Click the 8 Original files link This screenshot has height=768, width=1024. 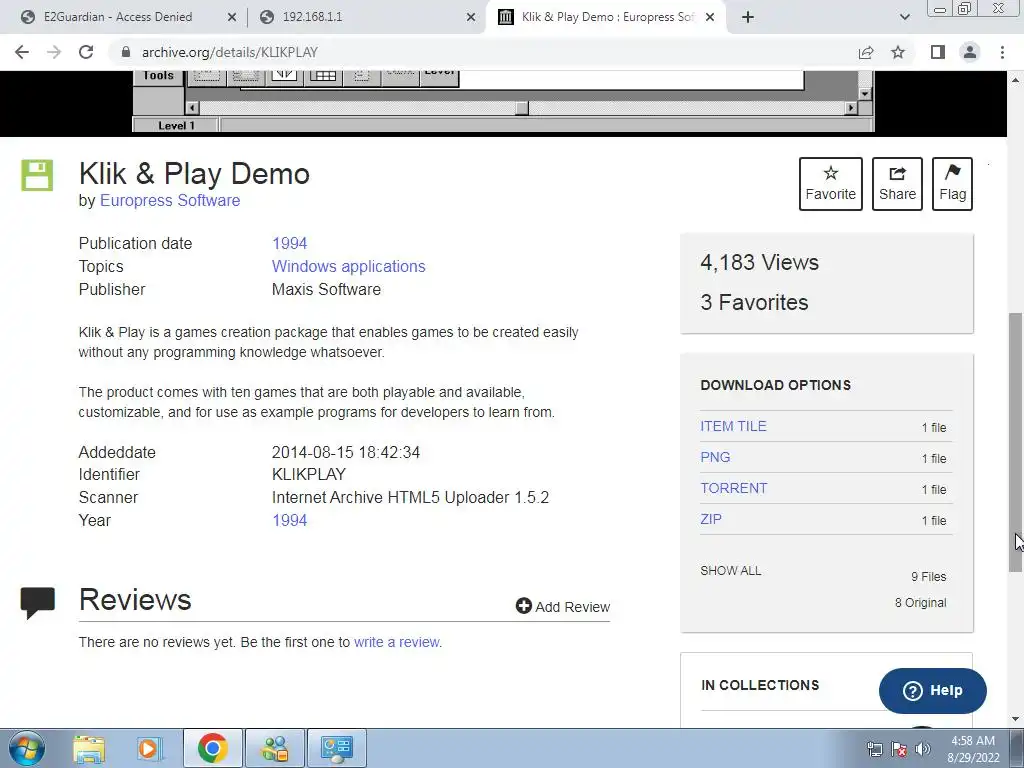(920, 603)
